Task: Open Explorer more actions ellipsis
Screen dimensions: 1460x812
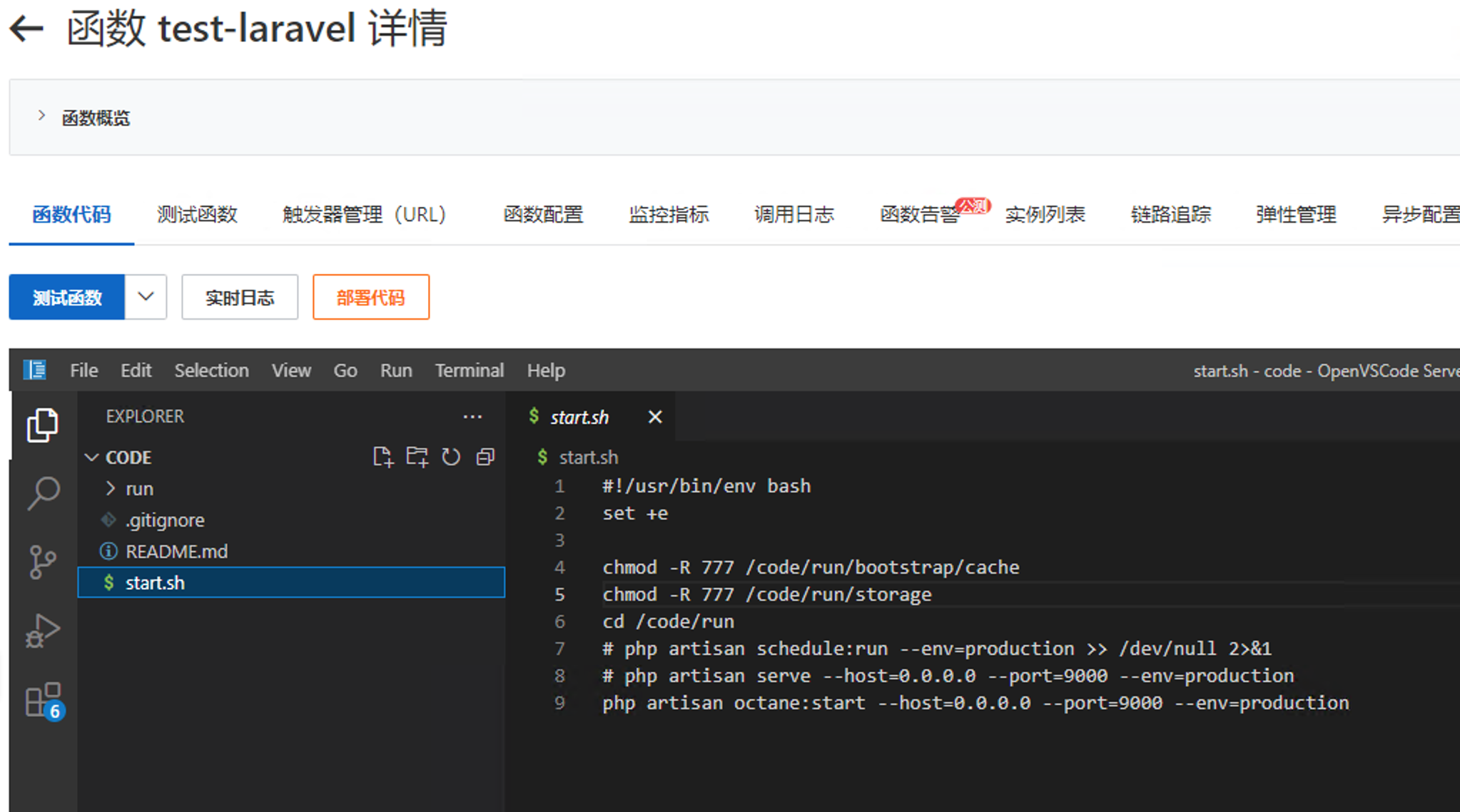Action: [472, 417]
